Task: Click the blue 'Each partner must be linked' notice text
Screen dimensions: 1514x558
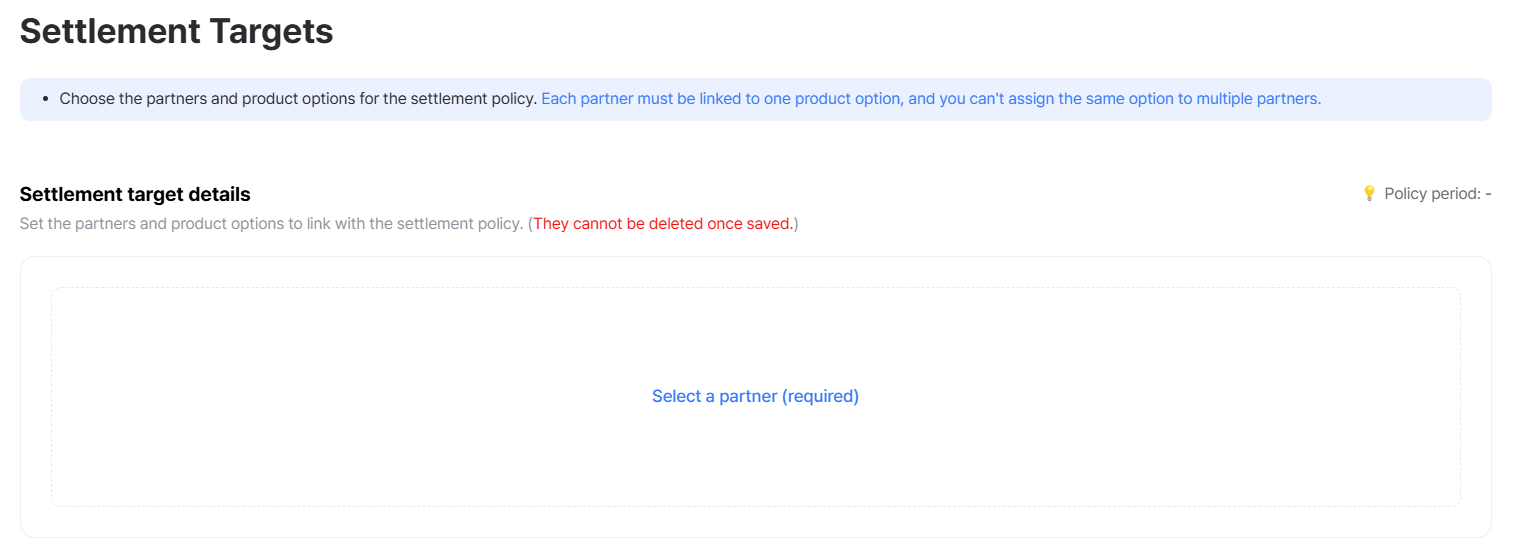Action: (x=931, y=99)
